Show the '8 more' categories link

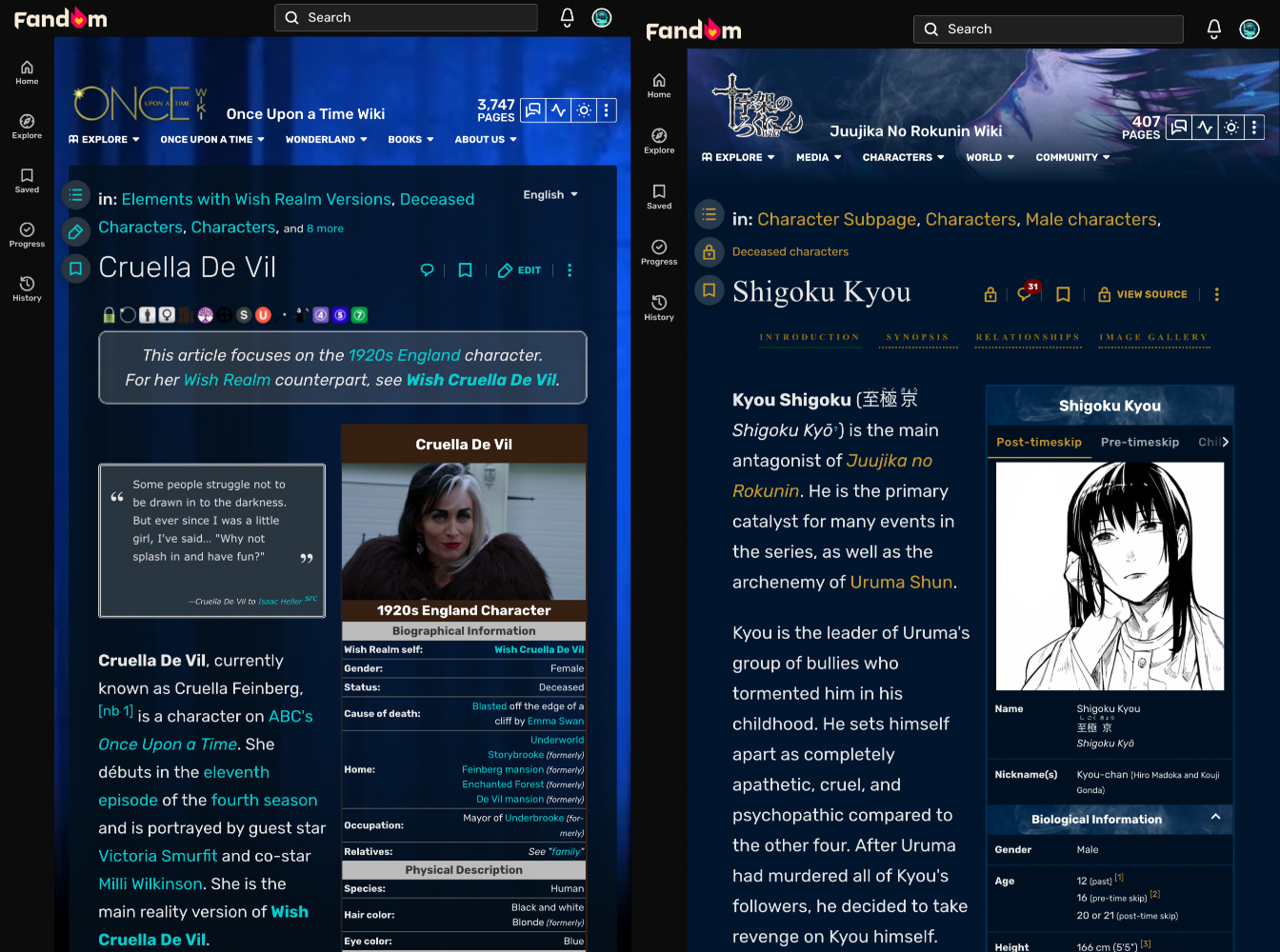325,228
